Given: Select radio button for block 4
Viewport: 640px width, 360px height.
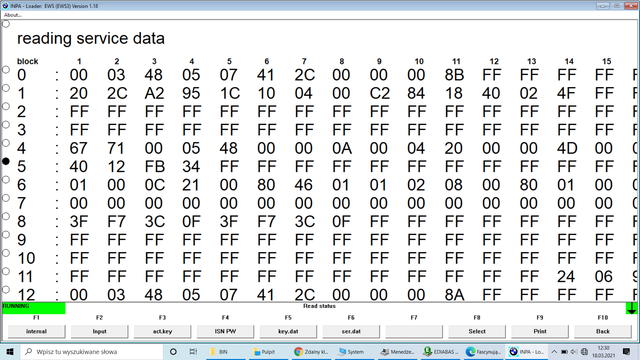Looking at the screenshot, I should click(x=6, y=143).
